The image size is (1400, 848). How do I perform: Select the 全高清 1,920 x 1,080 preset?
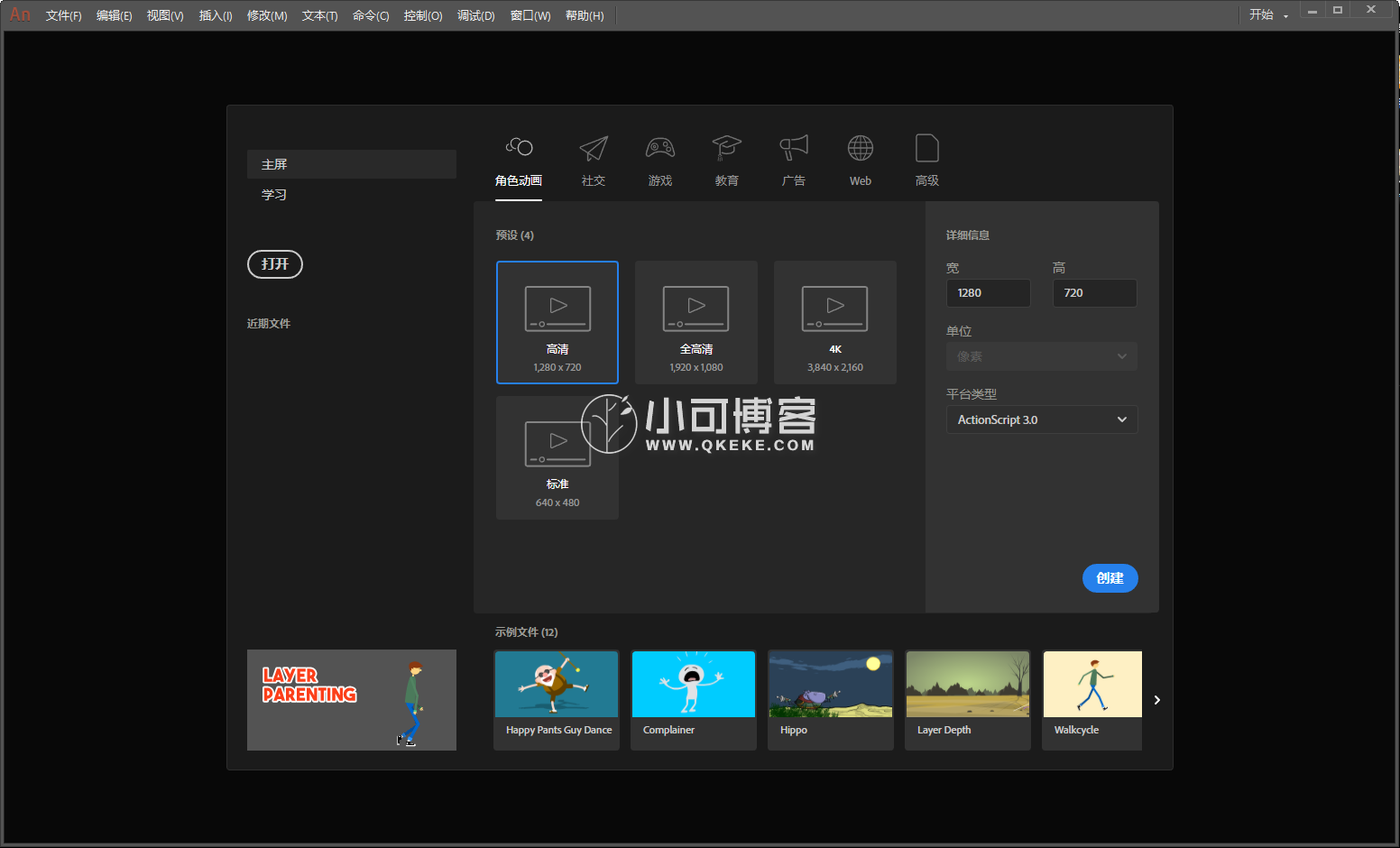696,322
